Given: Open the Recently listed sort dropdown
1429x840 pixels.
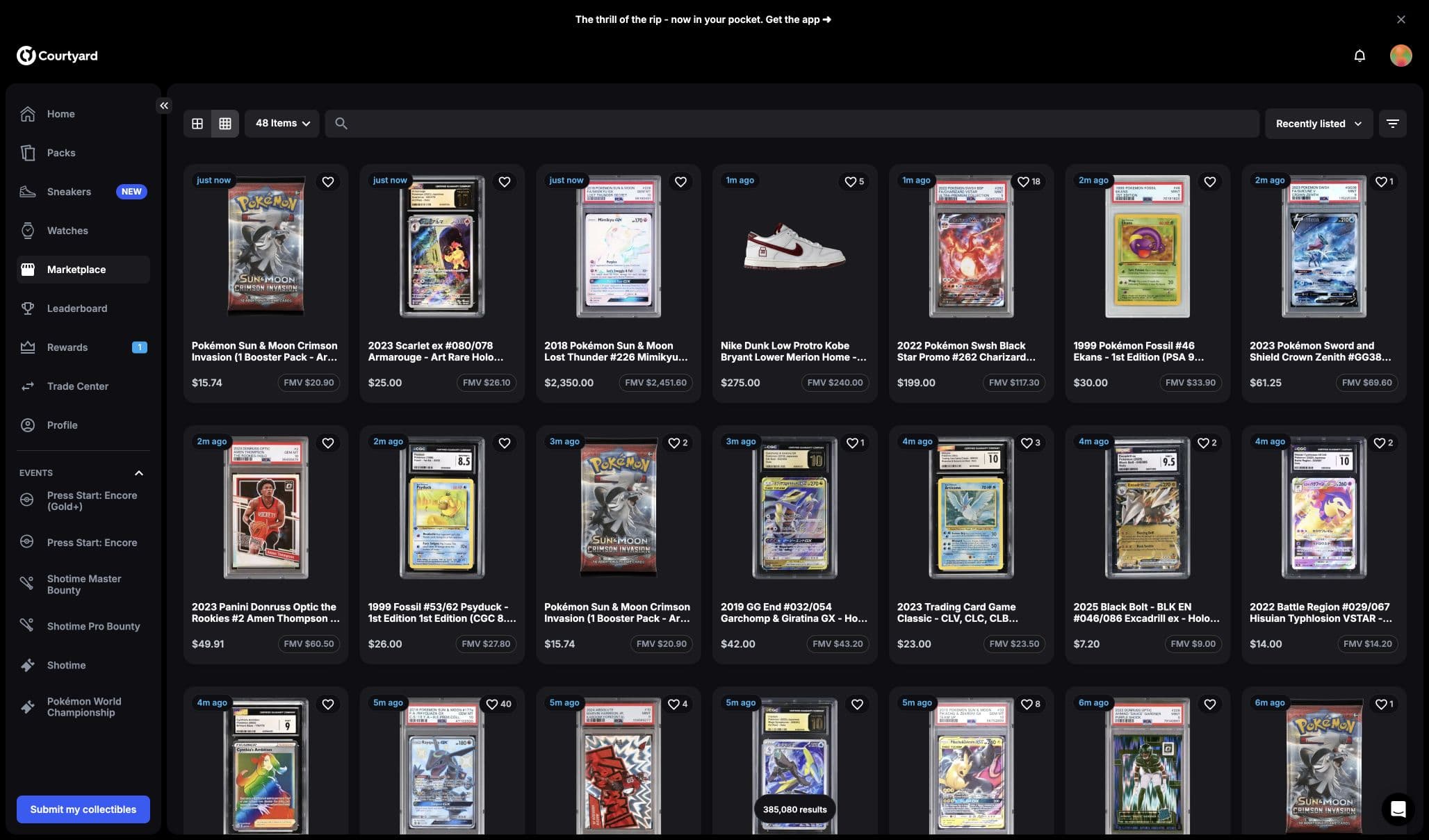Looking at the screenshot, I should click(x=1318, y=124).
